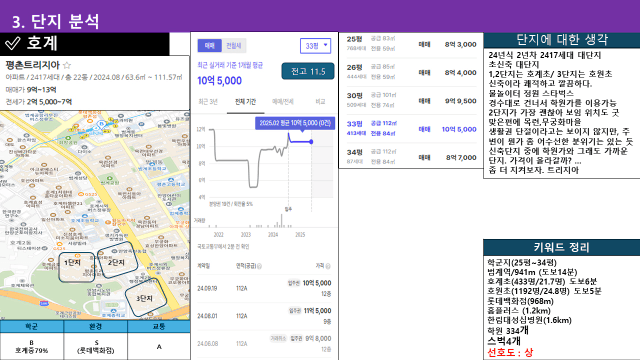Select the 34평 listing row
Viewport: 640px width, 360px height.
tap(411, 157)
